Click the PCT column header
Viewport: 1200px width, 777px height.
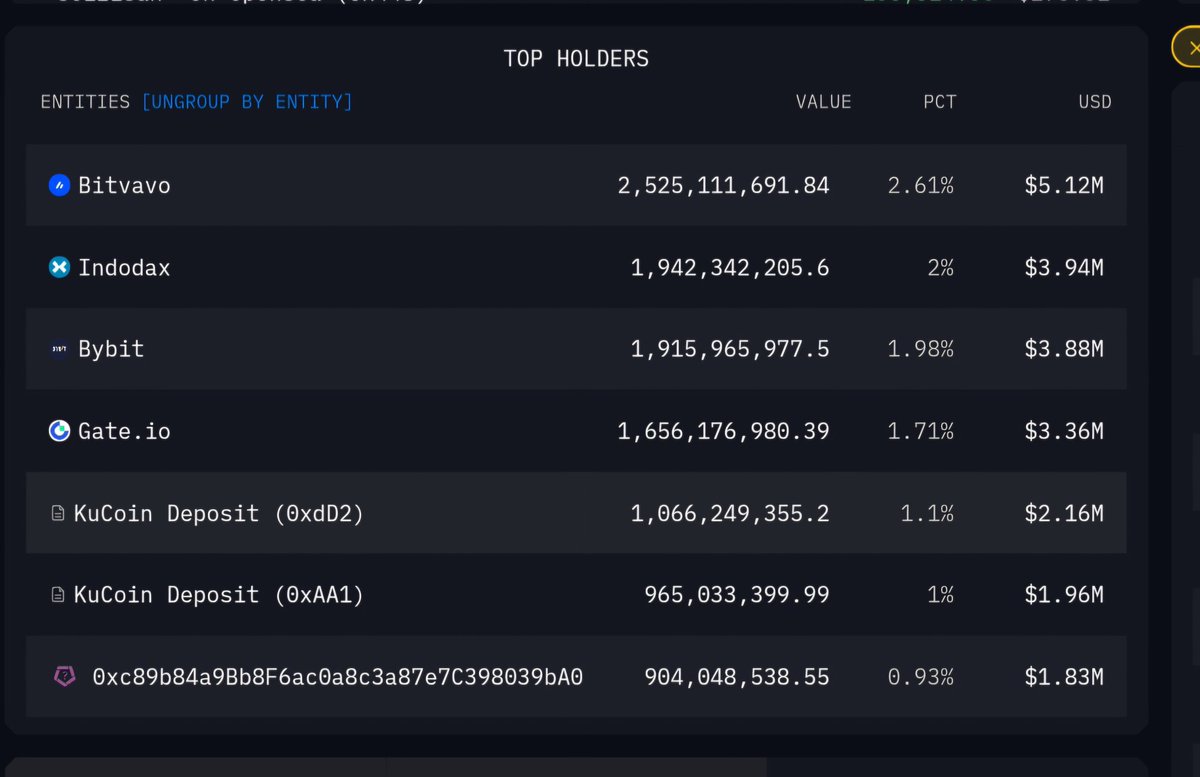939,102
